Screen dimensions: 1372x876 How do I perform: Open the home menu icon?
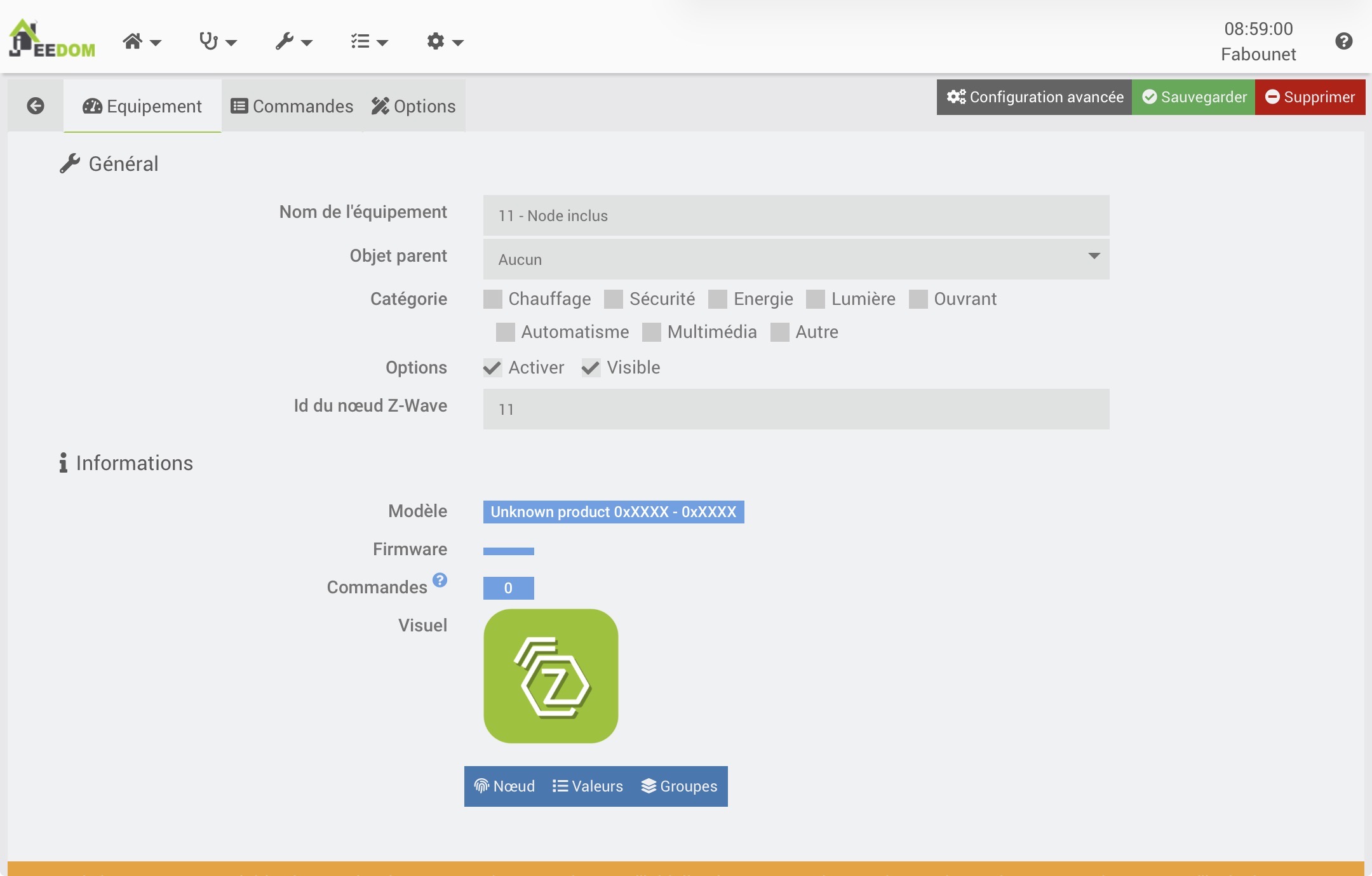tap(141, 42)
